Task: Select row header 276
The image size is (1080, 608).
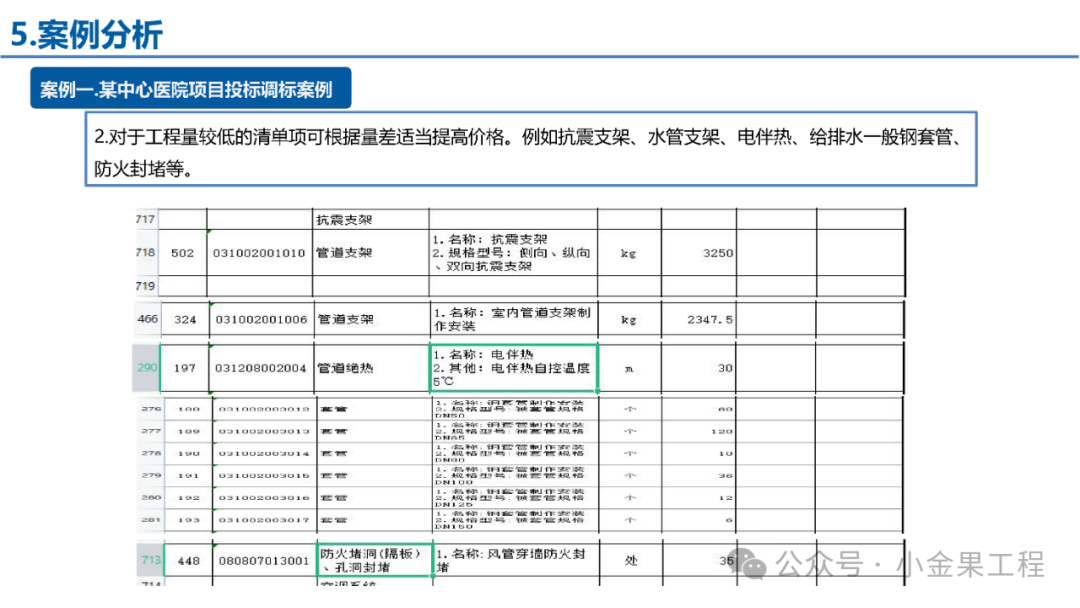Action: point(151,409)
